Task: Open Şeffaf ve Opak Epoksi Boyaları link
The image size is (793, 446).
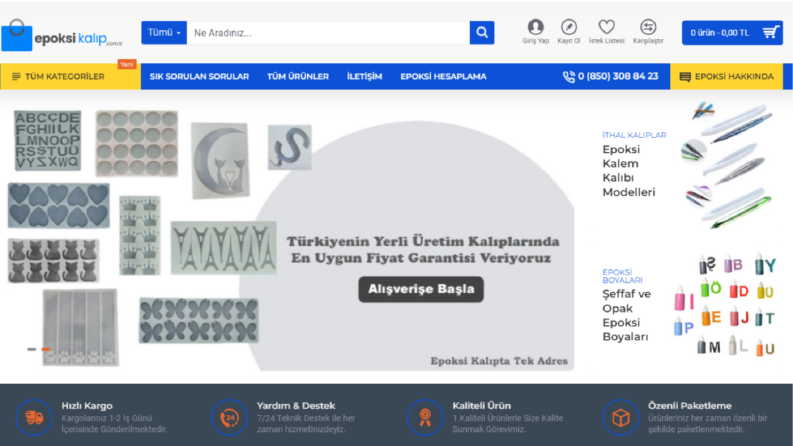Action: coord(627,315)
